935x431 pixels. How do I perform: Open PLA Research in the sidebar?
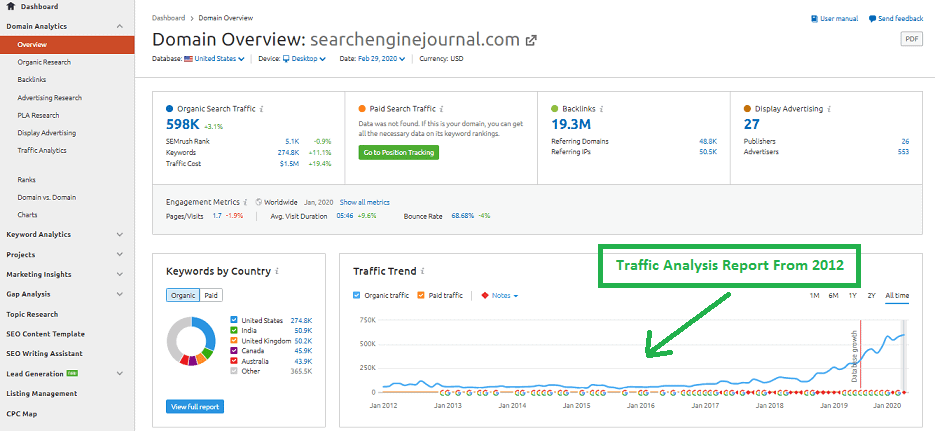coord(38,115)
